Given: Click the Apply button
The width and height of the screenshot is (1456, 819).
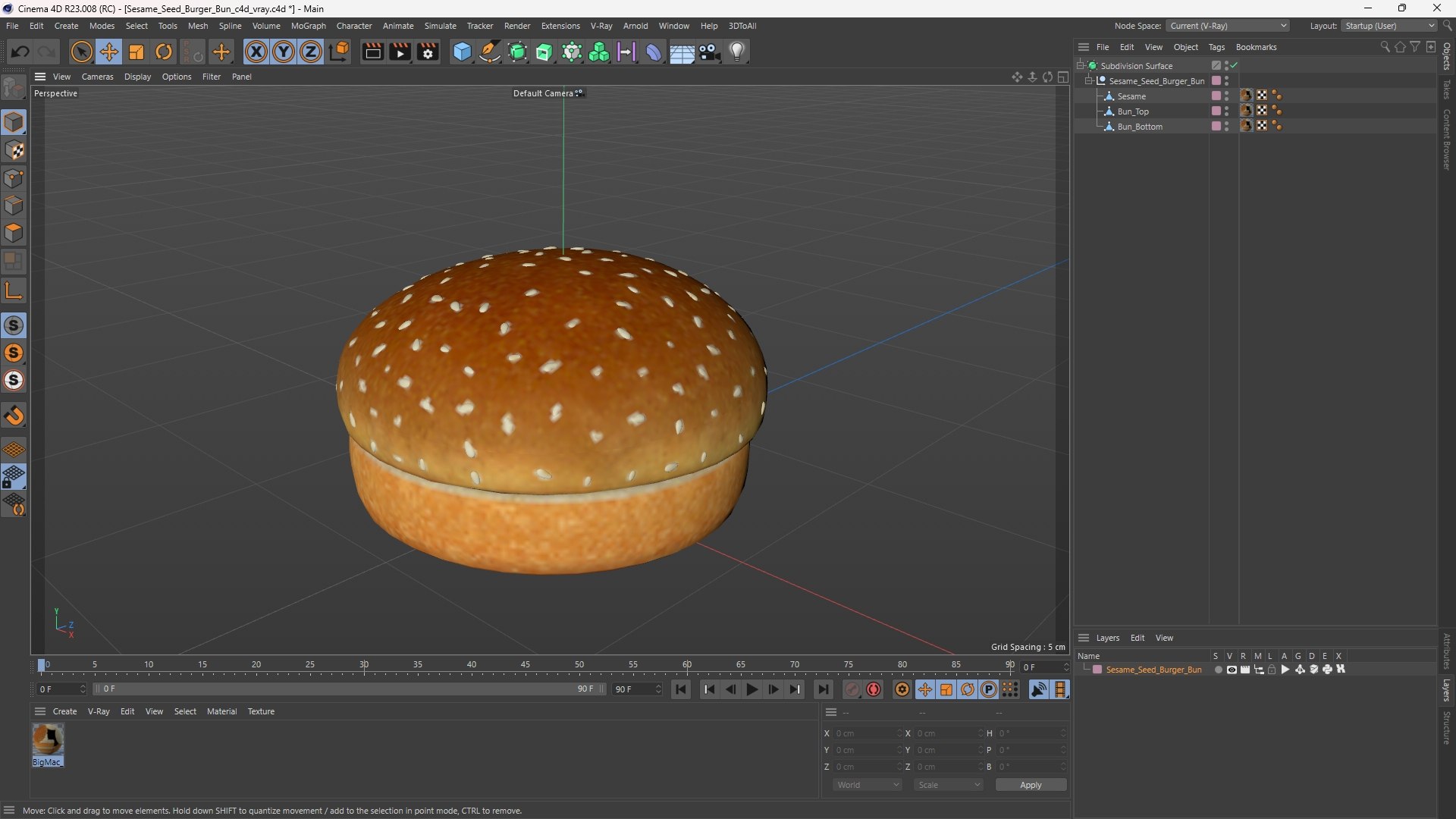Looking at the screenshot, I should click(1031, 785).
